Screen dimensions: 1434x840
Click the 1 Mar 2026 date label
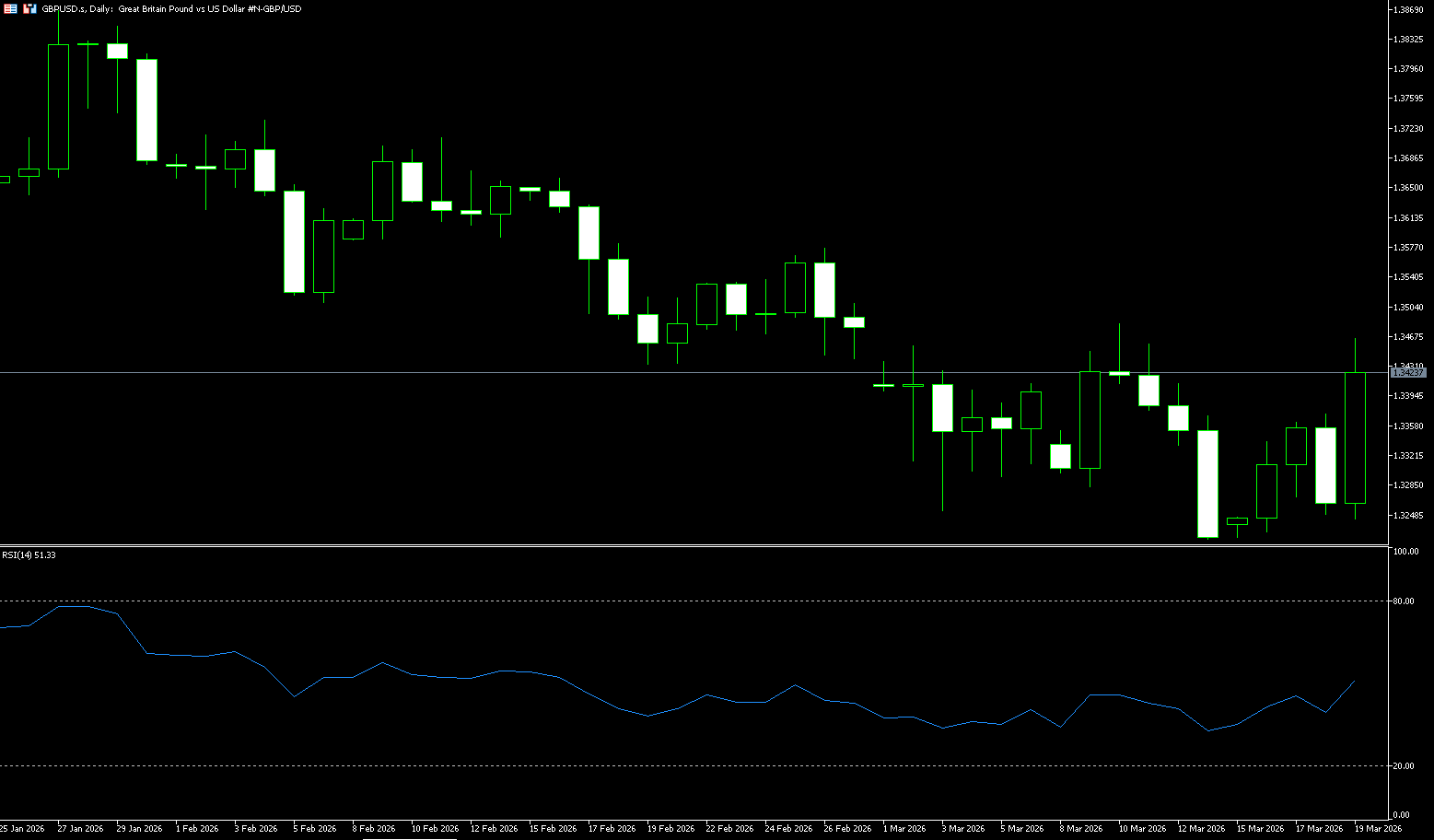pos(904,829)
